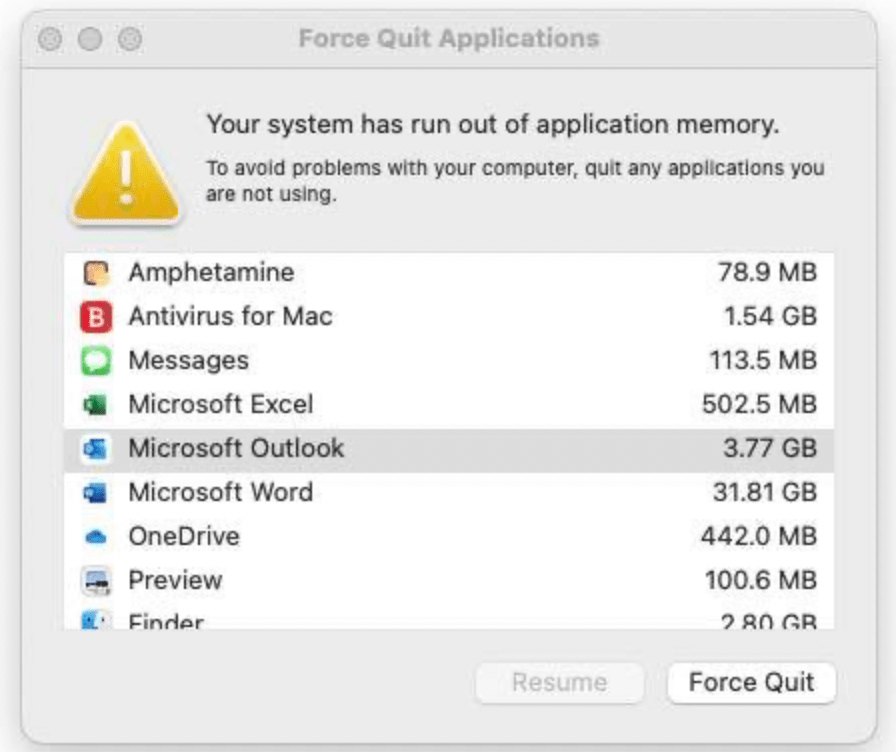Click the OneDrive cloud icon
This screenshot has height=752, width=896.
(x=95, y=537)
